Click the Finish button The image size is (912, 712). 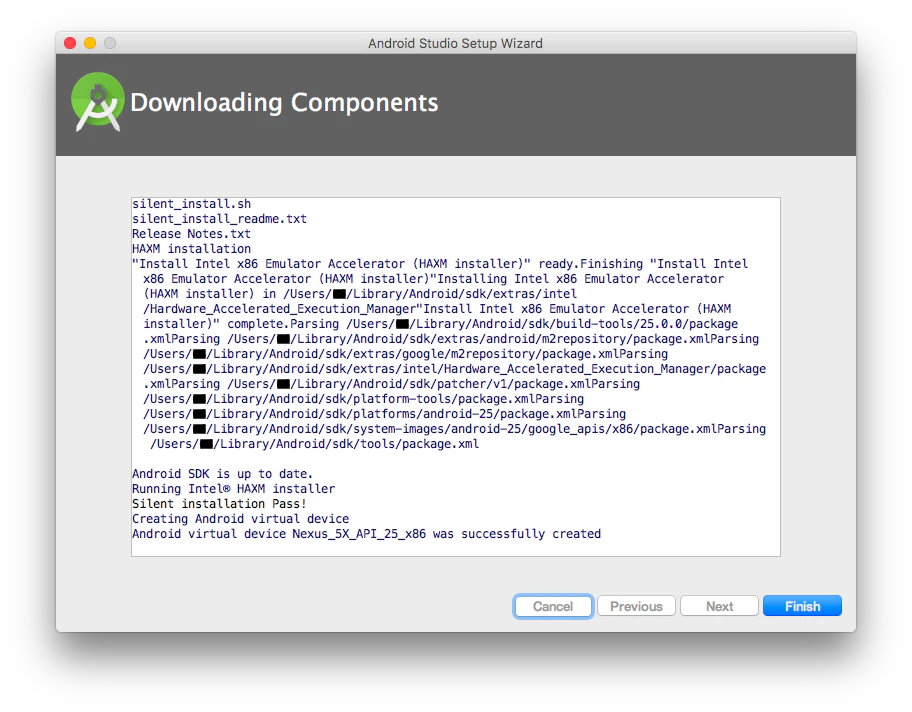(802, 606)
